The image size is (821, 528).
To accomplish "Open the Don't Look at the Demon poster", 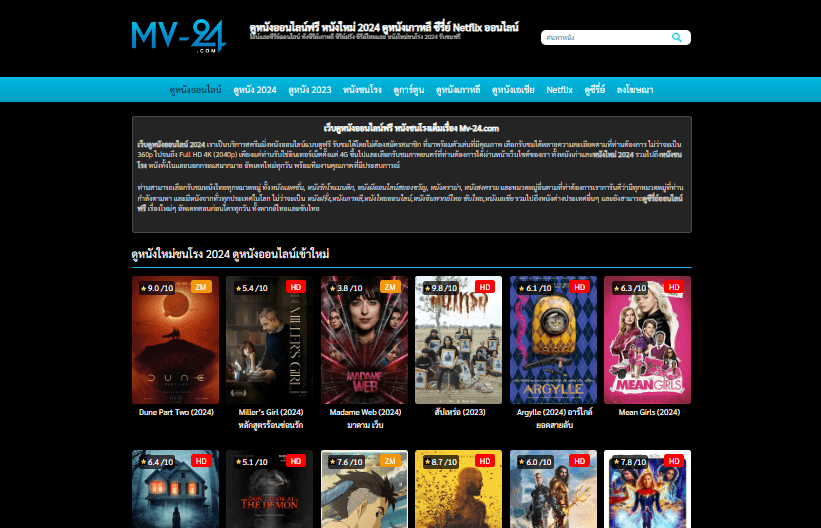I will point(270,489).
